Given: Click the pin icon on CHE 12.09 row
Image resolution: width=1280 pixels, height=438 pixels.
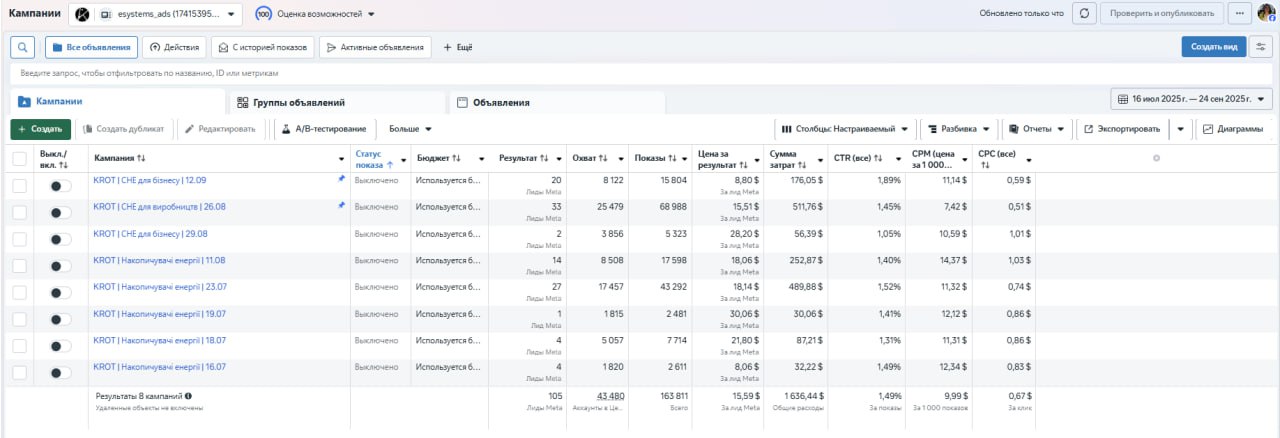Looking at the screenshot, I should click(x=341, y=180).
